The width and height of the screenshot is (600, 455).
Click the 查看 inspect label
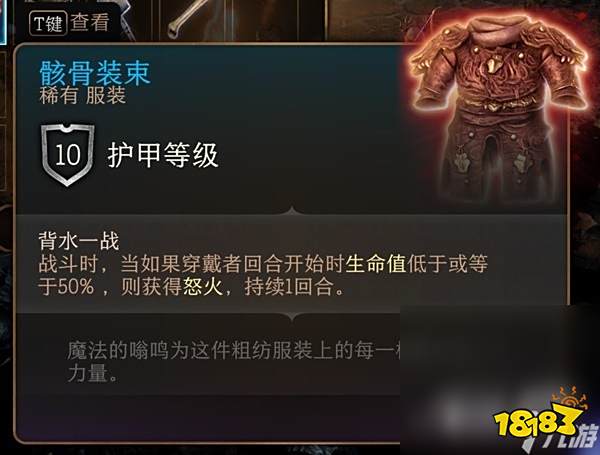(x=90, y=22)
